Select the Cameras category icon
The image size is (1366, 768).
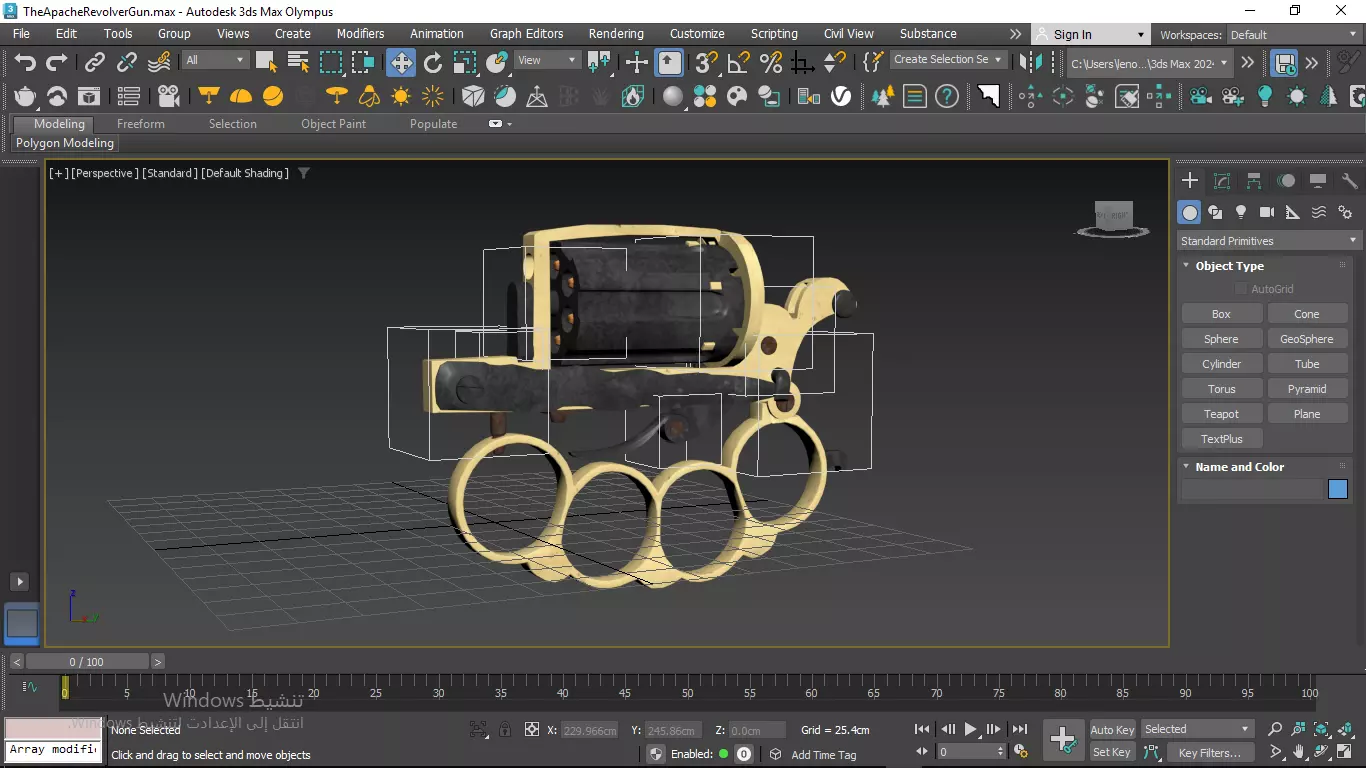(1267, 212)
